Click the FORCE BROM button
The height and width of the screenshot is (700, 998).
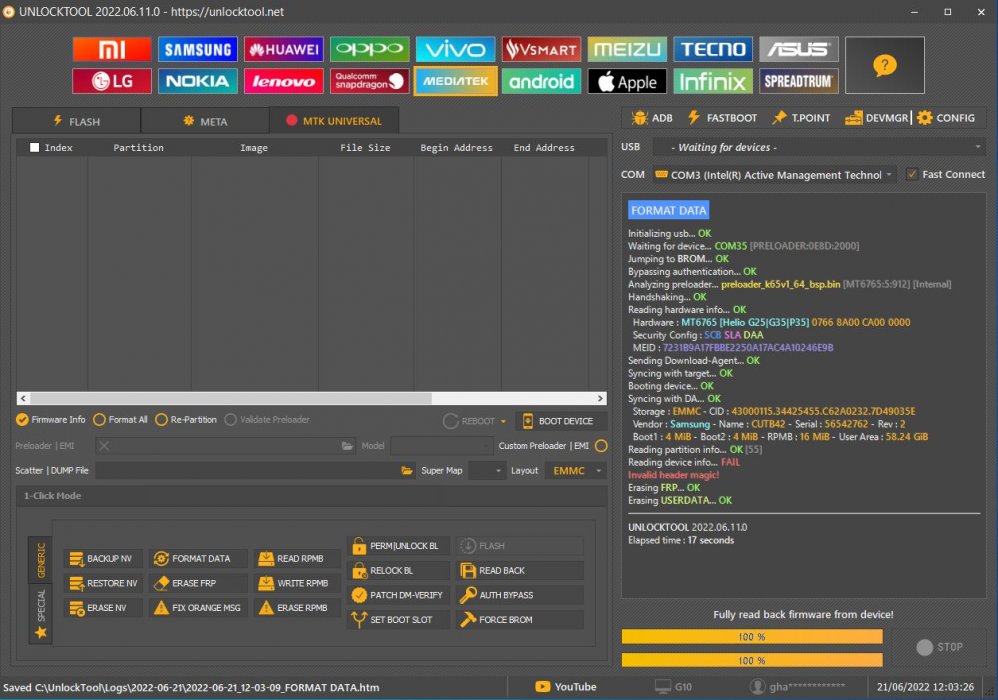click(519, 619)
